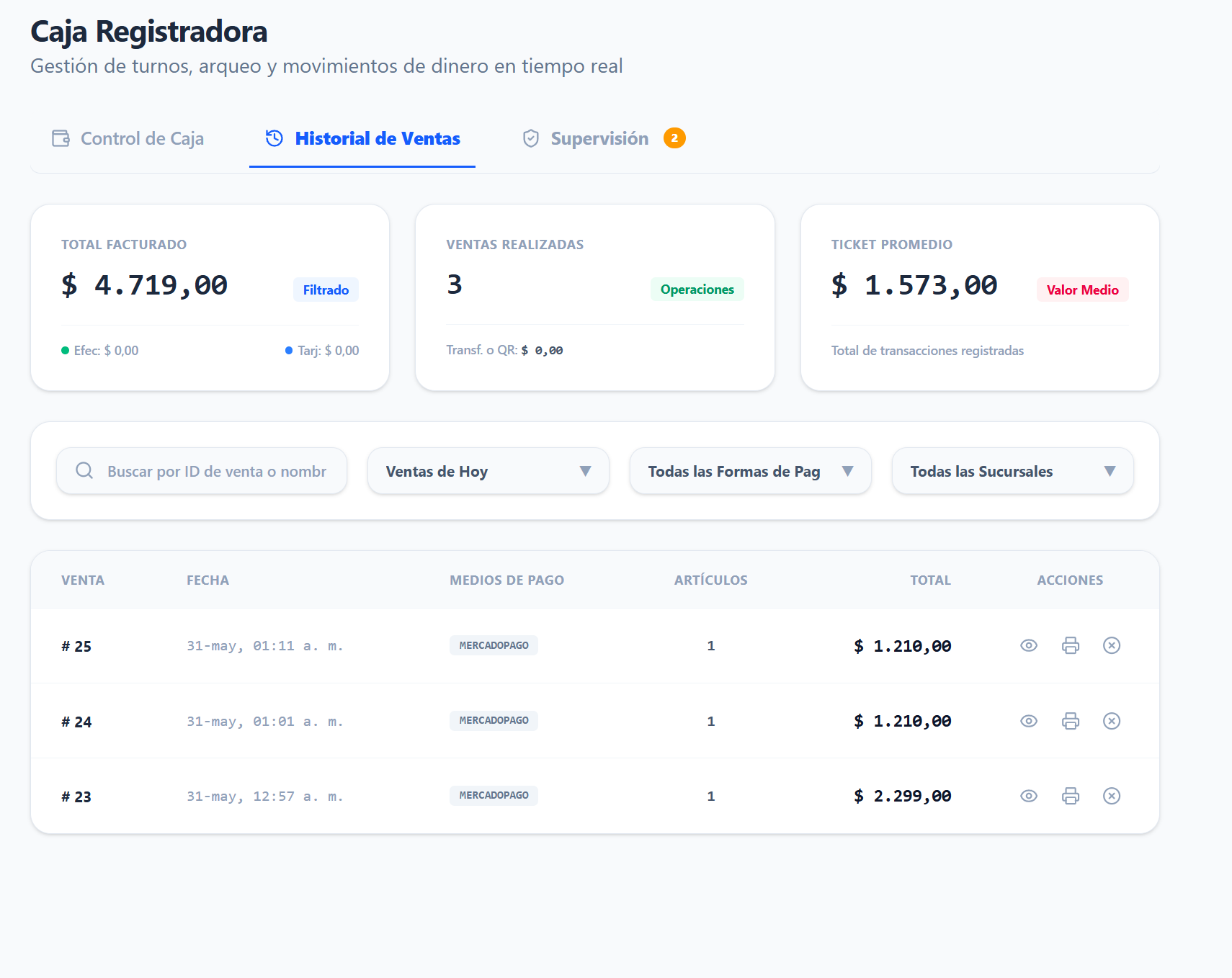The width and height of the screenshot is (1232, 978).
Task: Click the TICKET PROMEDIO card label
Action: (x=892, y=244)
